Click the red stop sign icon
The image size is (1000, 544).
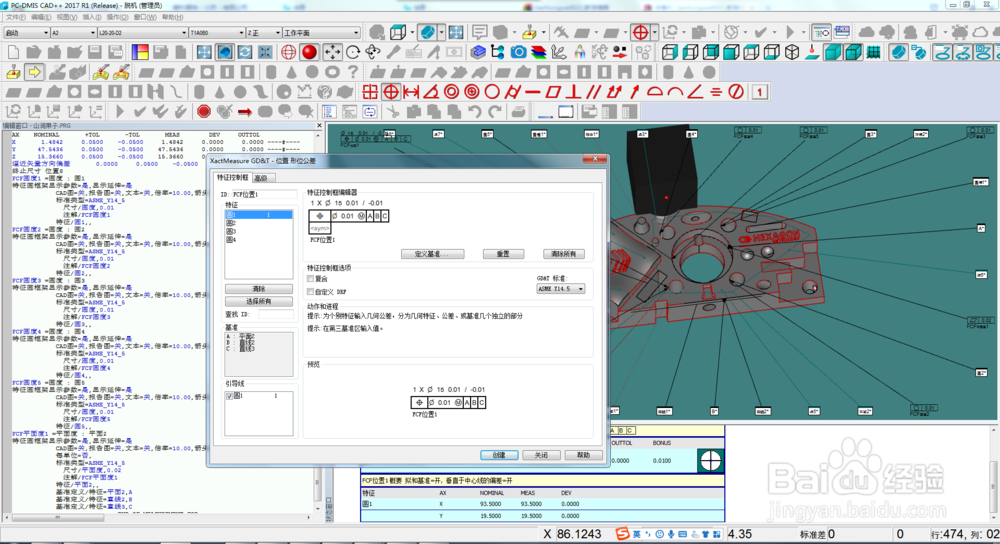(x=203, y=112)
